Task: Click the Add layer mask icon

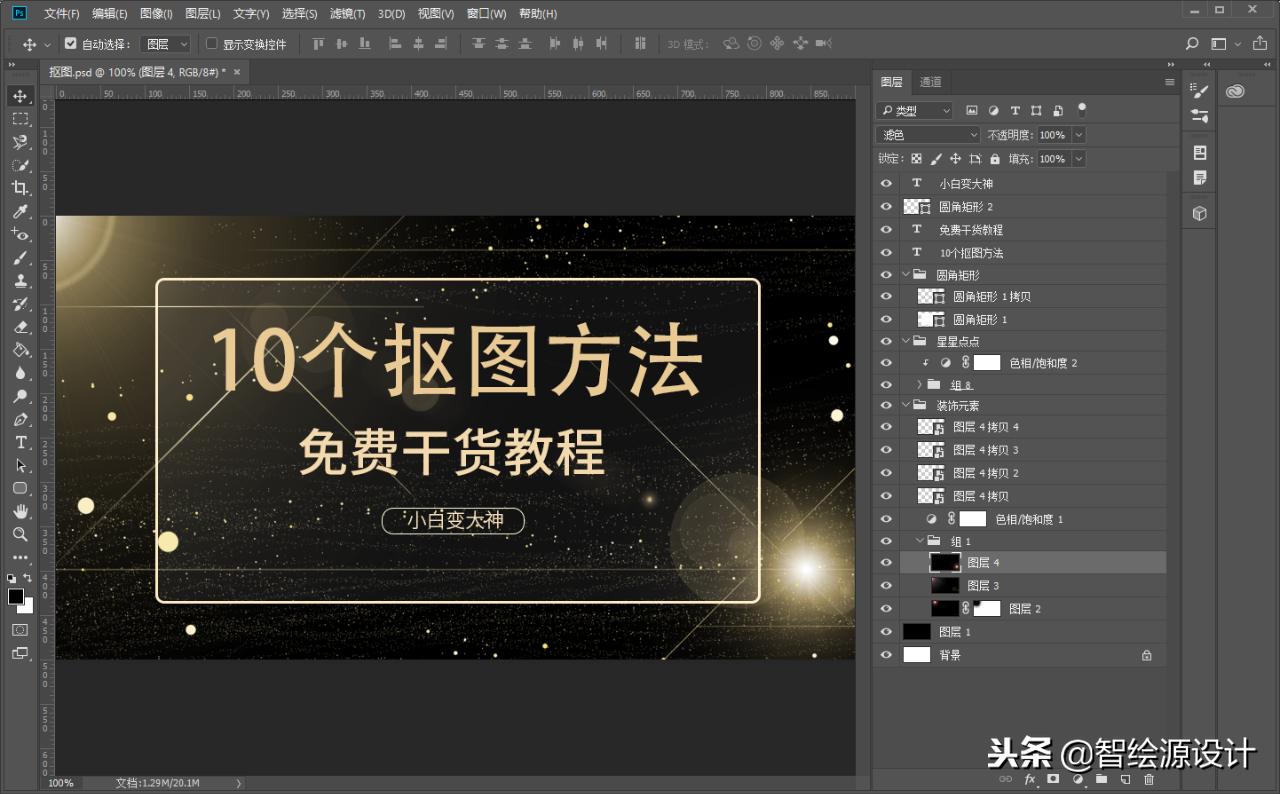Action: (1053, 778)
